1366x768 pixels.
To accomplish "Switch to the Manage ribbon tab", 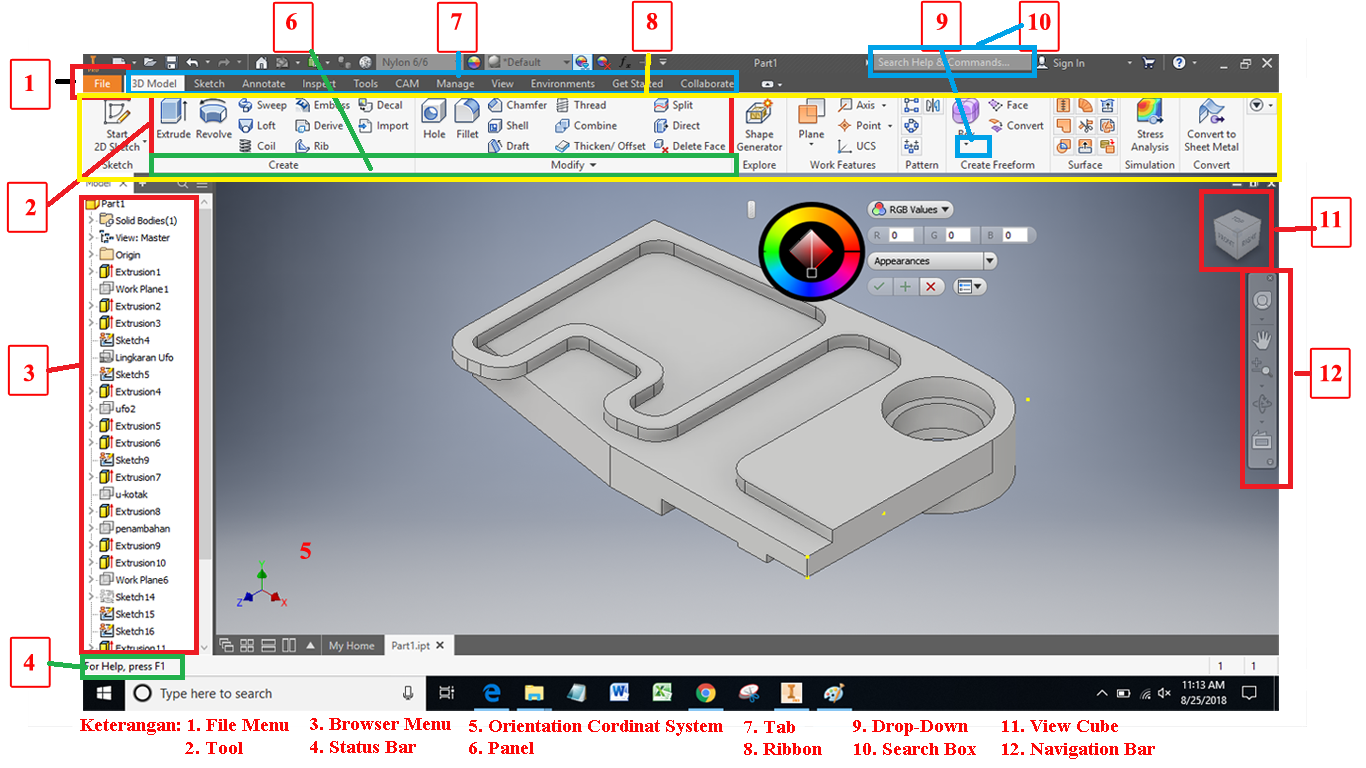I will coord(455,83).
